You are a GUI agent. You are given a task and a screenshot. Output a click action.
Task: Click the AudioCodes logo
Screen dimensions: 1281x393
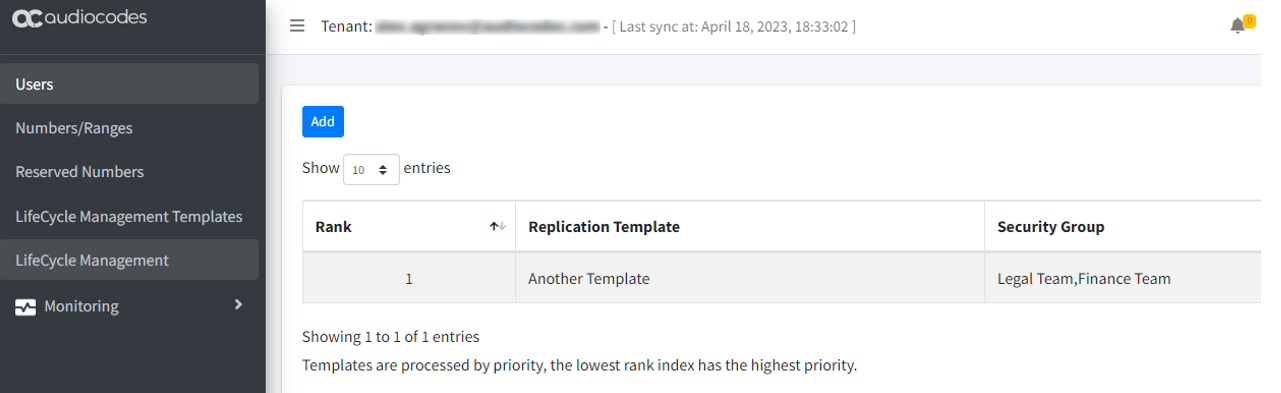(x=79, y=18)
